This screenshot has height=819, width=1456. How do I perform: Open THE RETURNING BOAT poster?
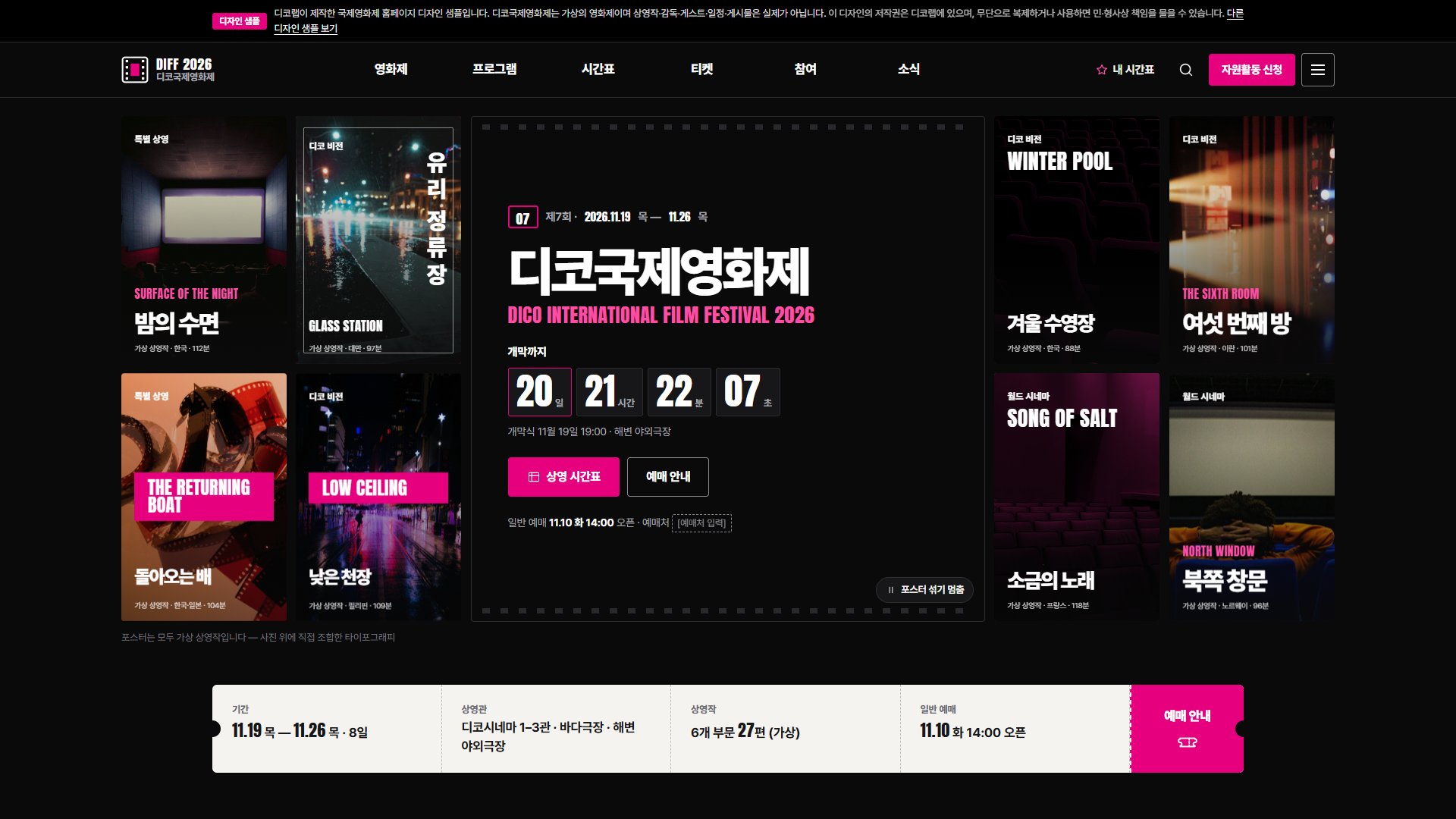(204, 497)
